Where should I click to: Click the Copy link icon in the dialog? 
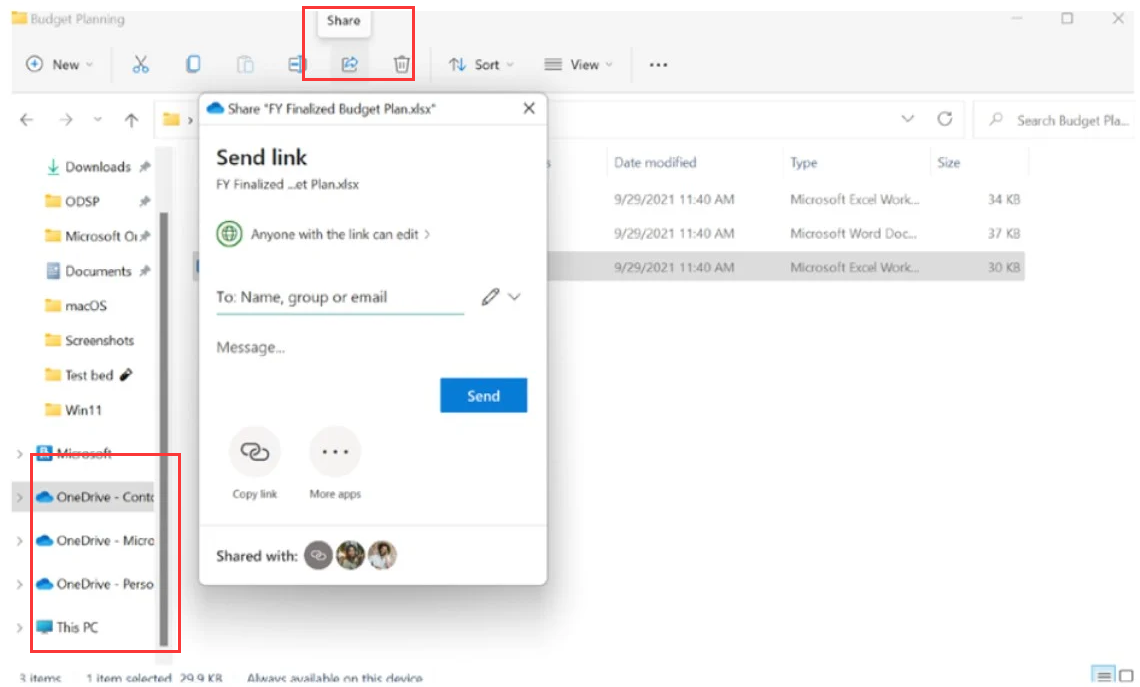(x=254, y=451)
